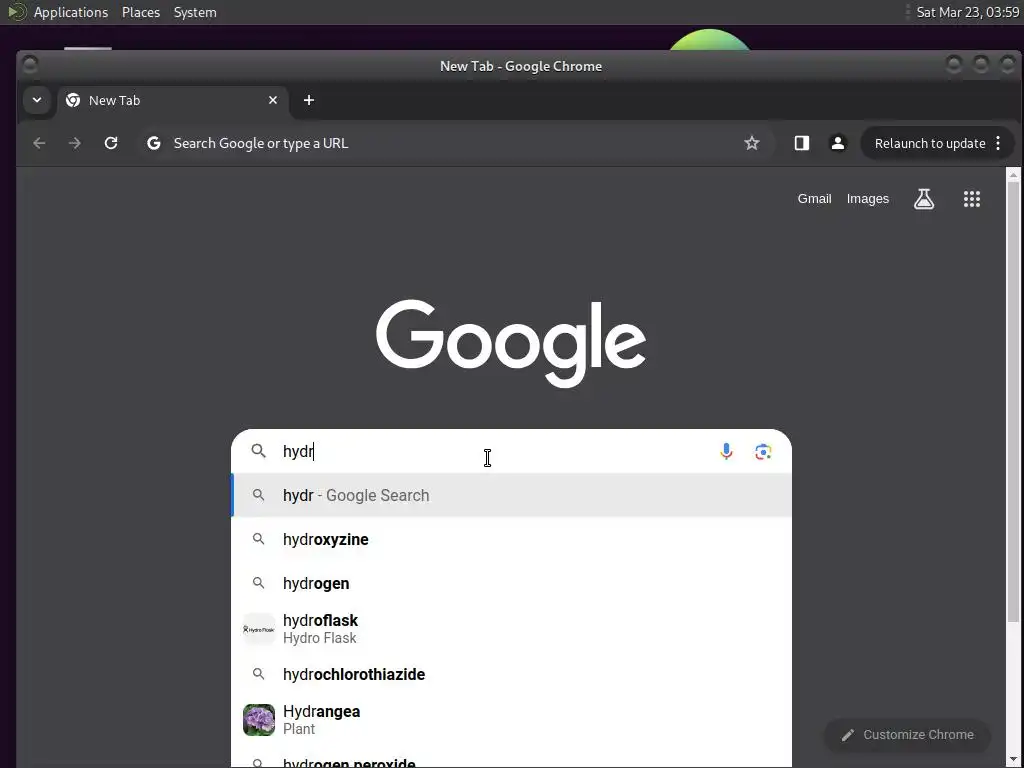This screenshot has width=1024, height=768.
Task: Click the clock showing Sat Mar 23
Action: 967,12
